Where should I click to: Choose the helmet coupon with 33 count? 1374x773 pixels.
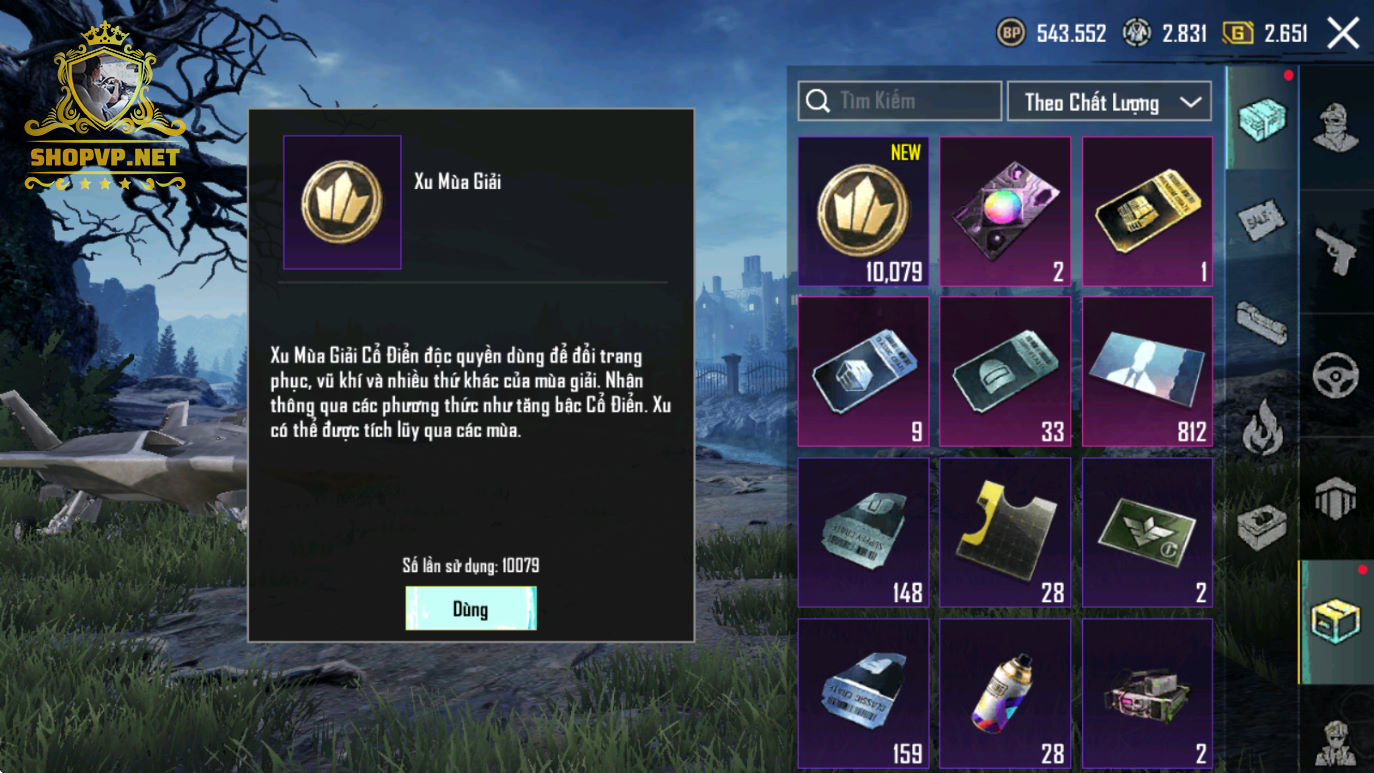point(1005,372)
